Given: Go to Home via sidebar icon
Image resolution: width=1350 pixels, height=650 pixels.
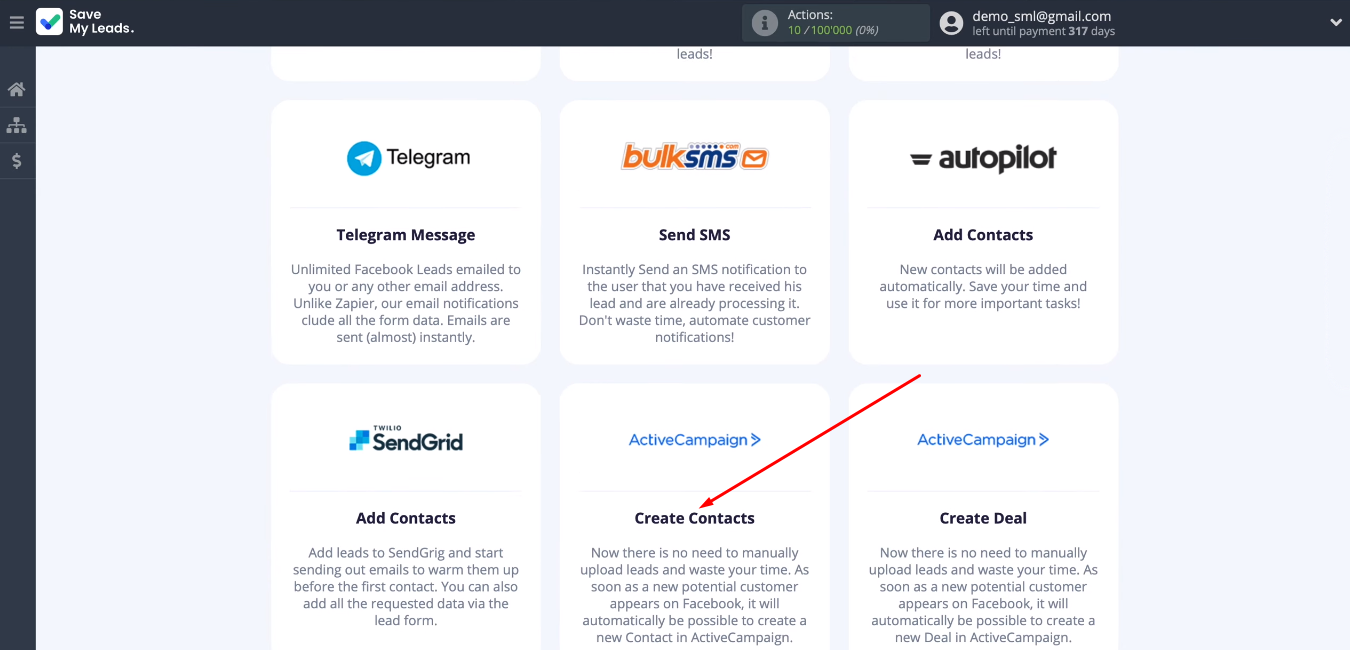Looking at the screenshot, I should click(17, 90).
